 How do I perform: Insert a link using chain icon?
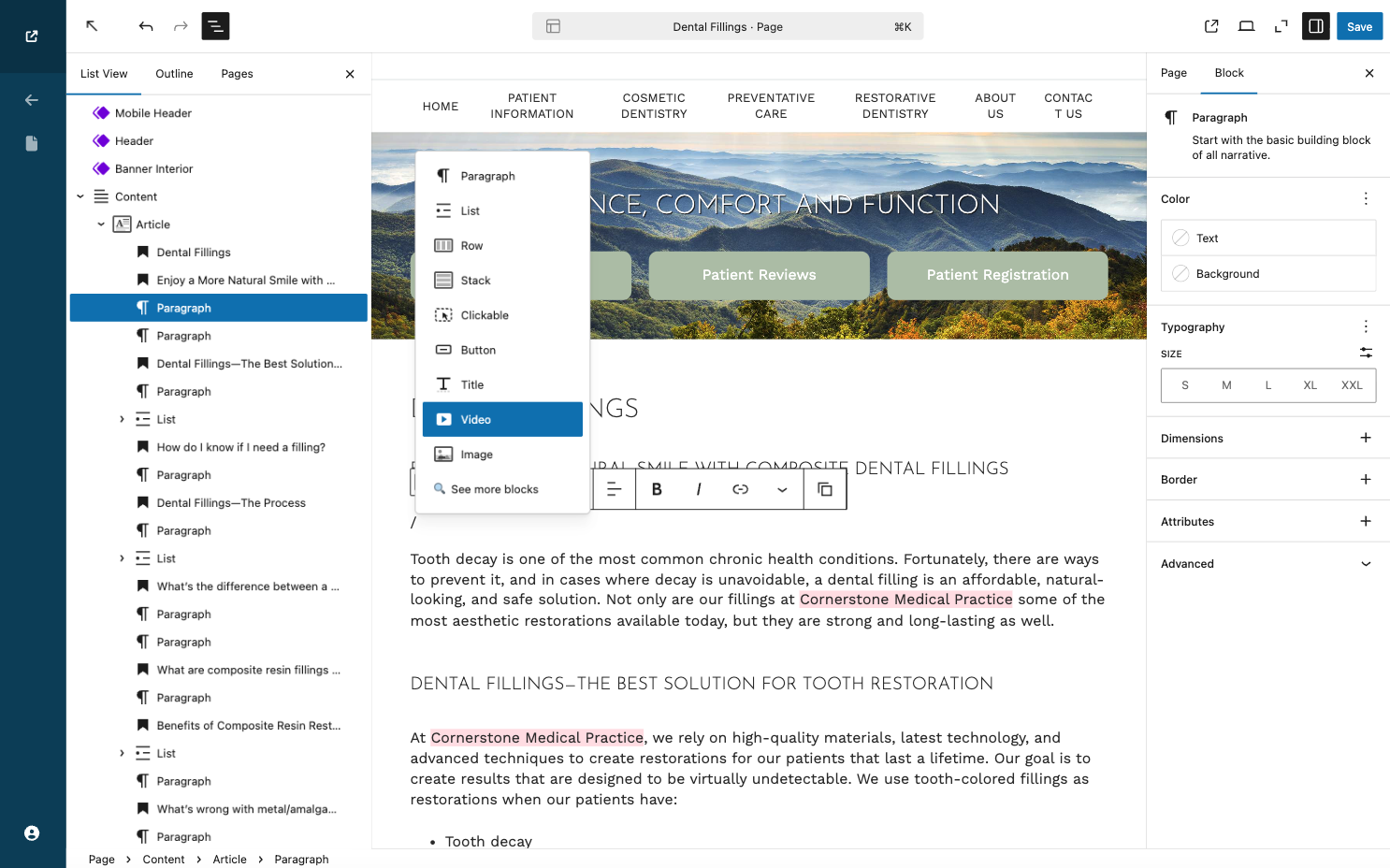coord(740,489)
